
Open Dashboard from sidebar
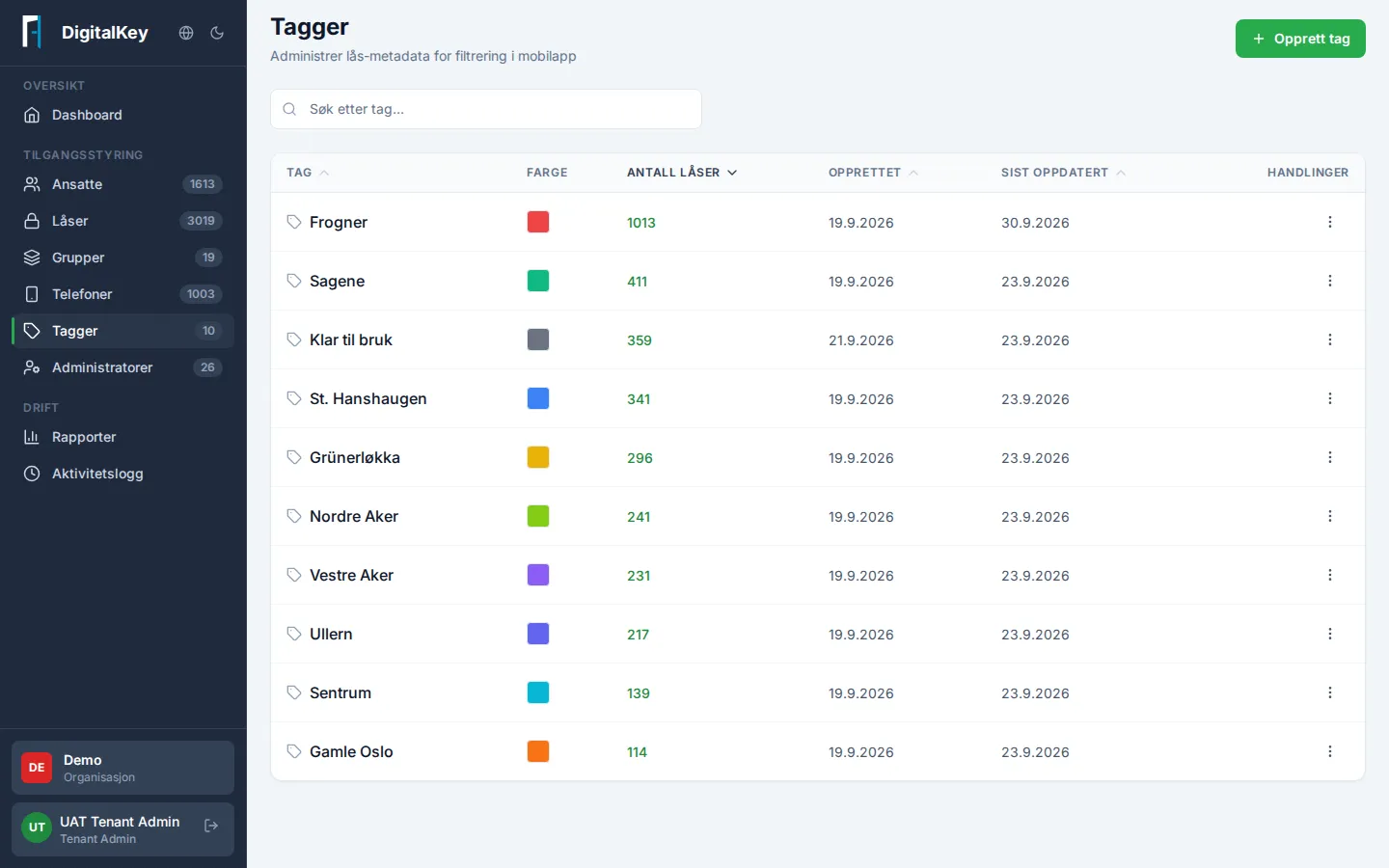[123, 115]
